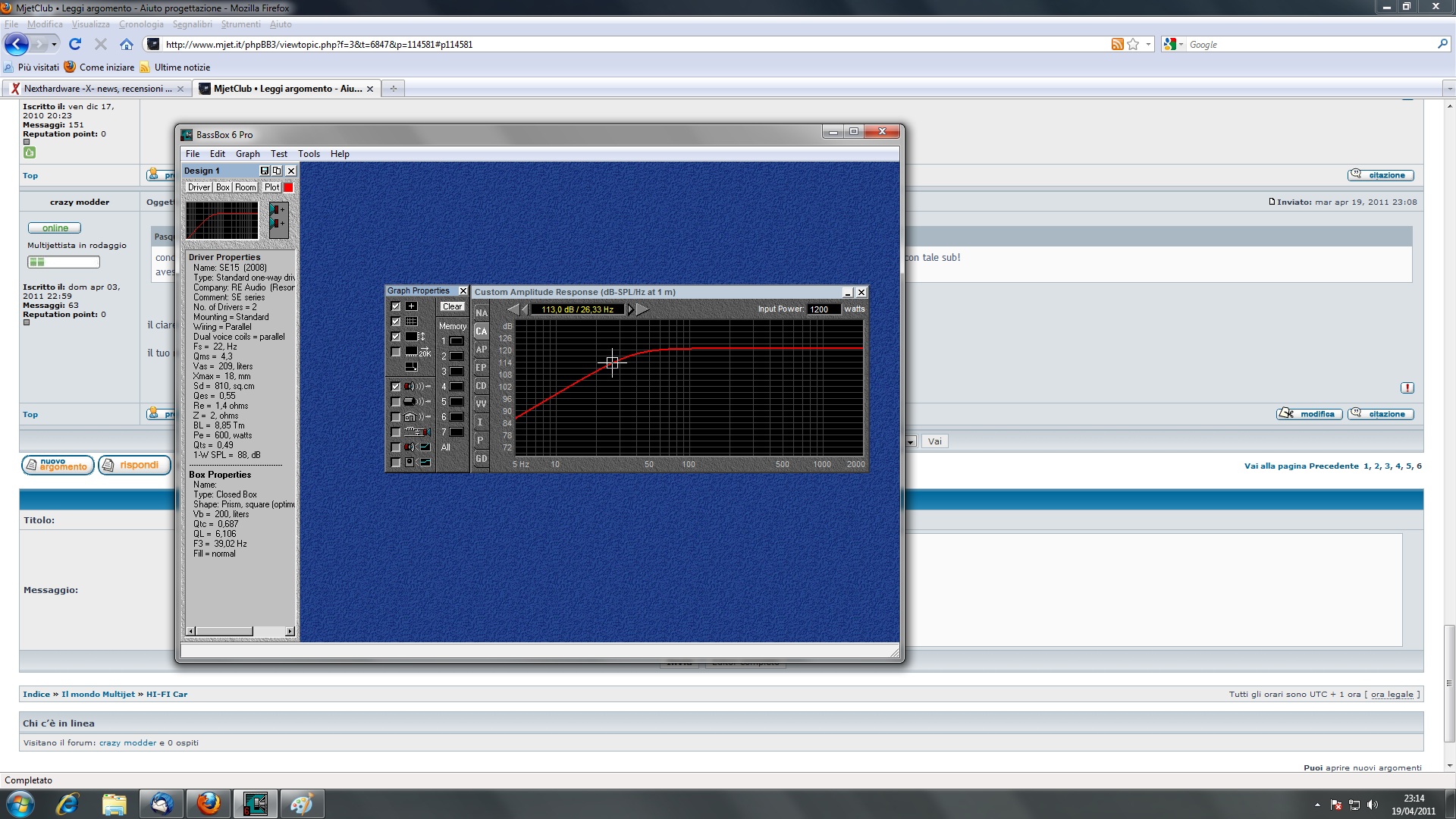
Task: Close the Graph Properties panel
Action: click(463, 291)
